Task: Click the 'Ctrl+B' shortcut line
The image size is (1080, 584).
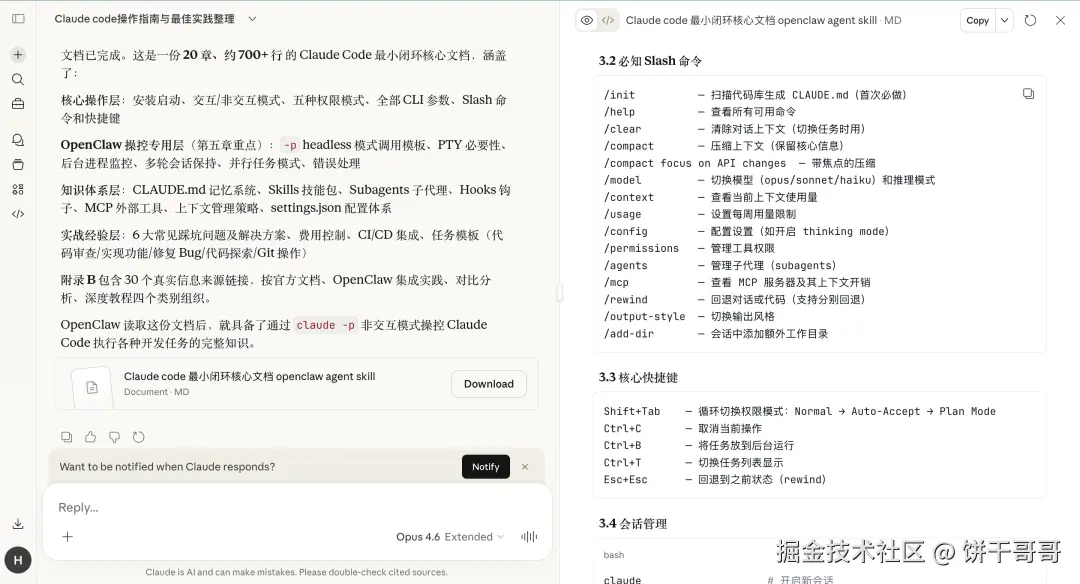Action: tap(698, 446)
